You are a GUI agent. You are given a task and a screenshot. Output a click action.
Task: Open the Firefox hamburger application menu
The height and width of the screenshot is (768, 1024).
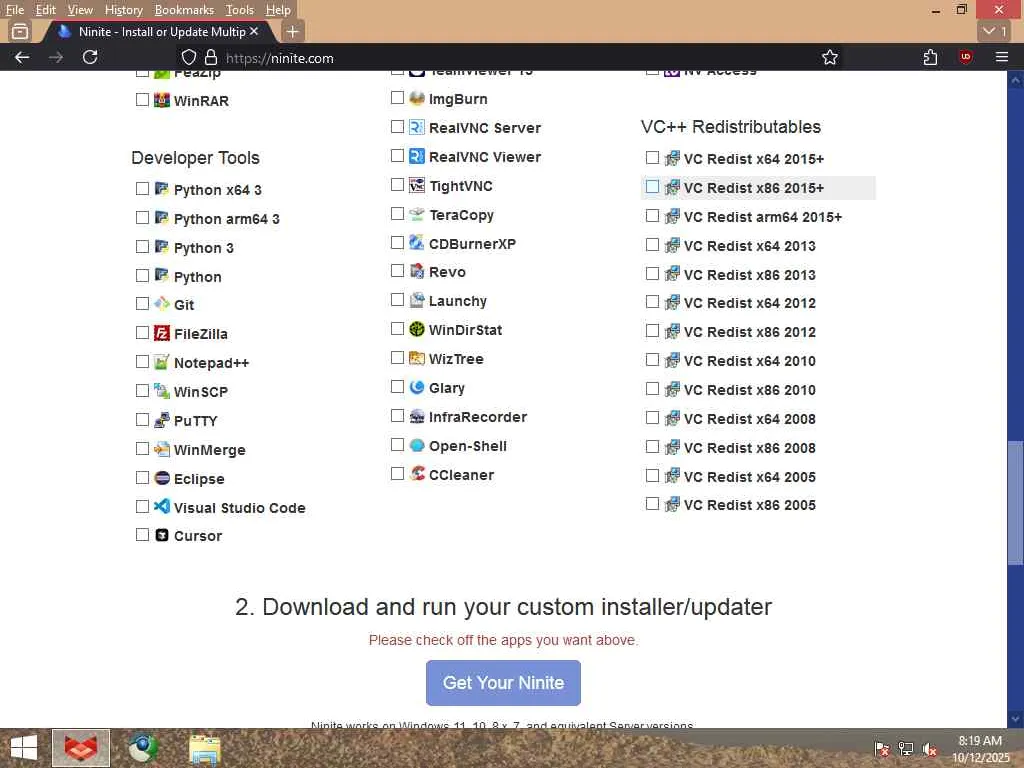[1001, 57]
